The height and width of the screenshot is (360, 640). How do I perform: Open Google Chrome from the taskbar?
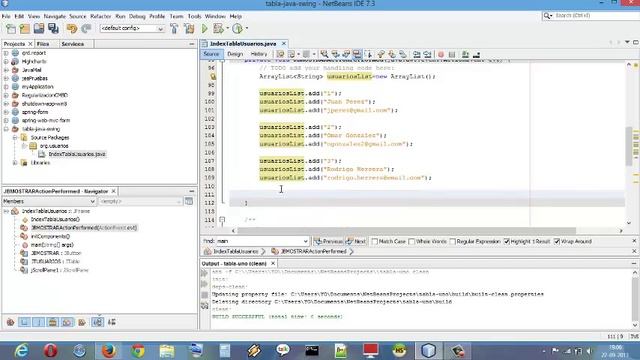pos(138,351)
